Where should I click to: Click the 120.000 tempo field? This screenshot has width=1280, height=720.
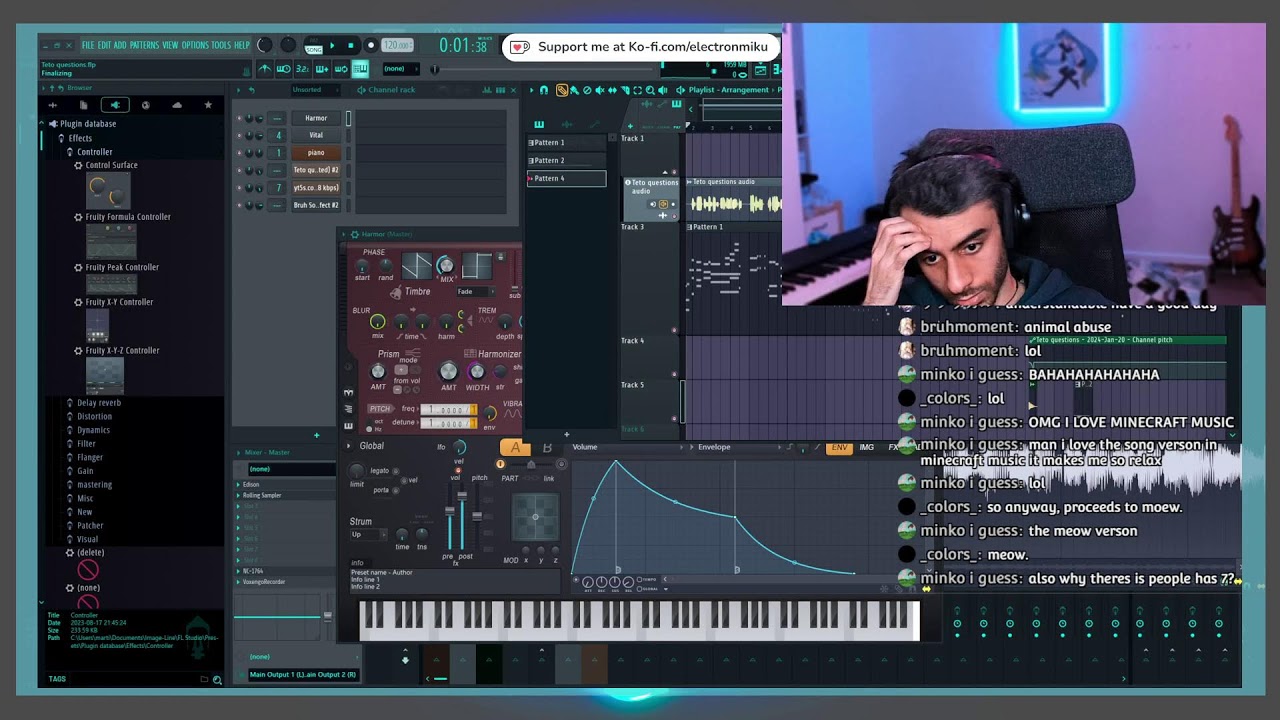(x=397, y=45)
